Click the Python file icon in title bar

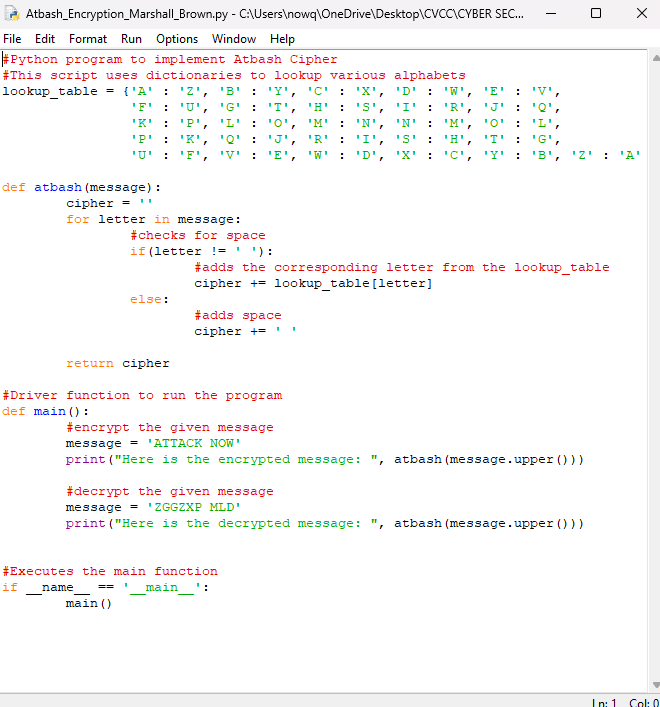click(12, 14)
